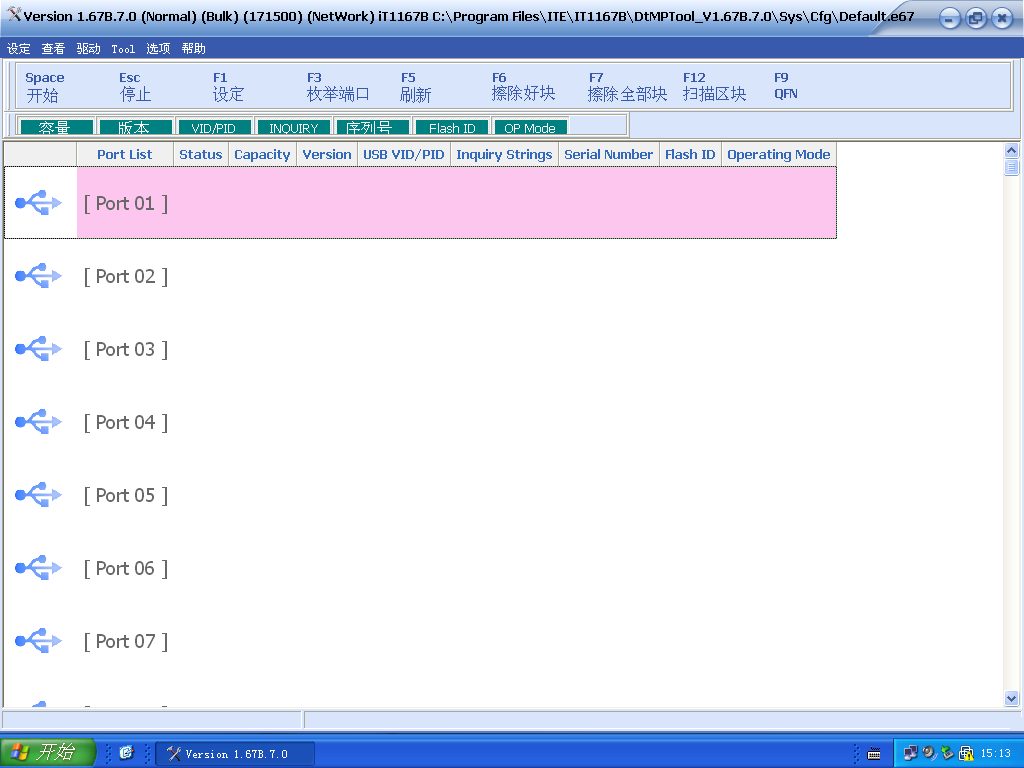
Task: Click the USB icon for Port 06
Action: coord(39,568)
